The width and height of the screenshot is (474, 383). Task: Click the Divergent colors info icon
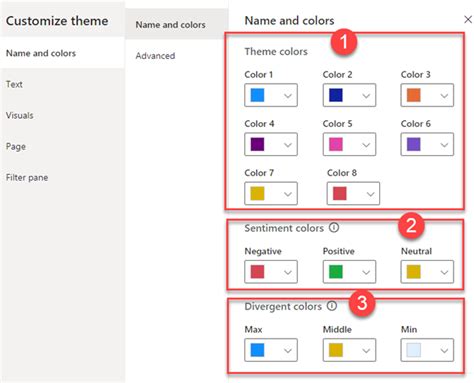click(332, 306)
